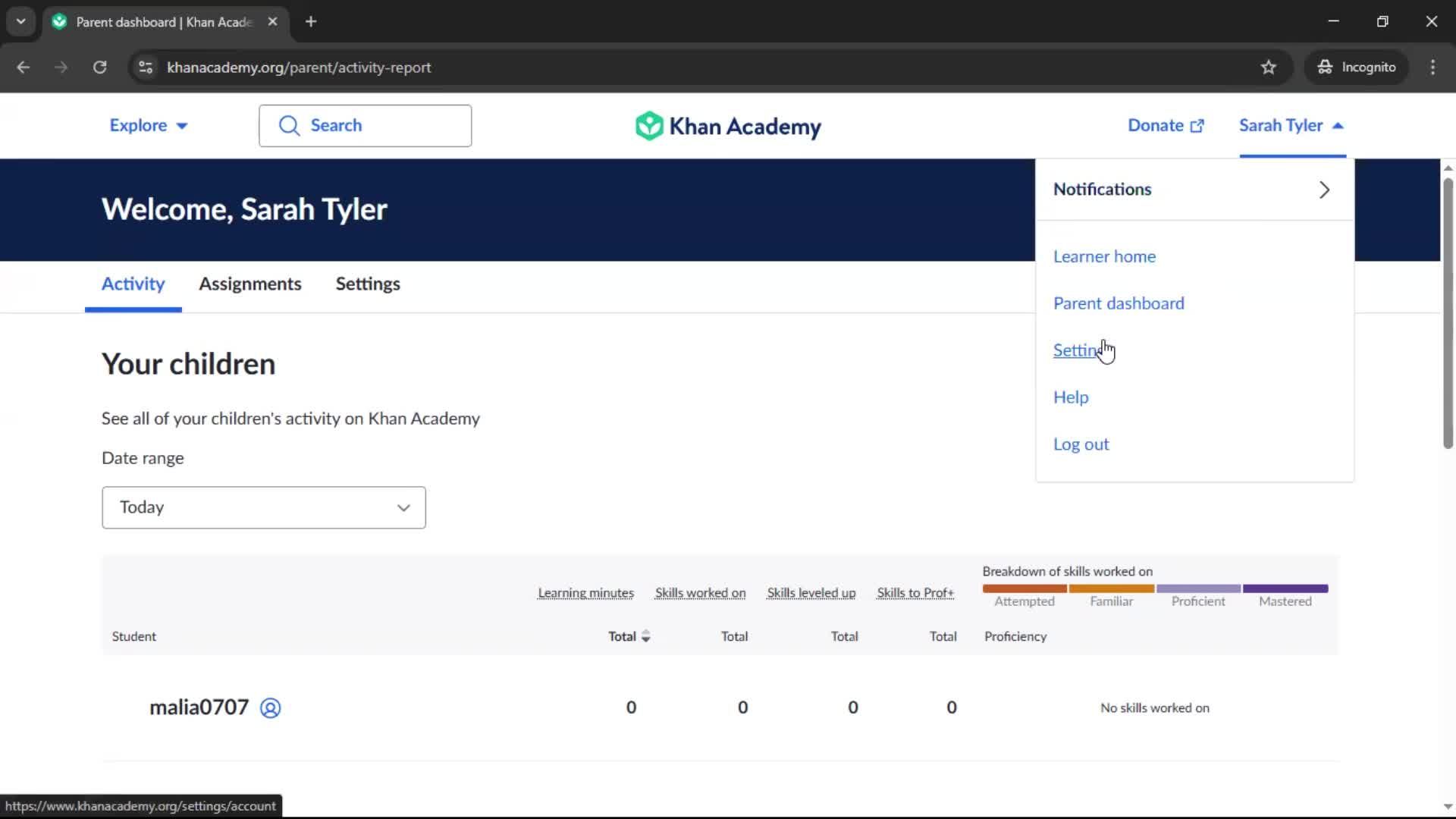Click the 'No skills worked on' text
The image size is (1456, 819).
[x=1155, y=708]
